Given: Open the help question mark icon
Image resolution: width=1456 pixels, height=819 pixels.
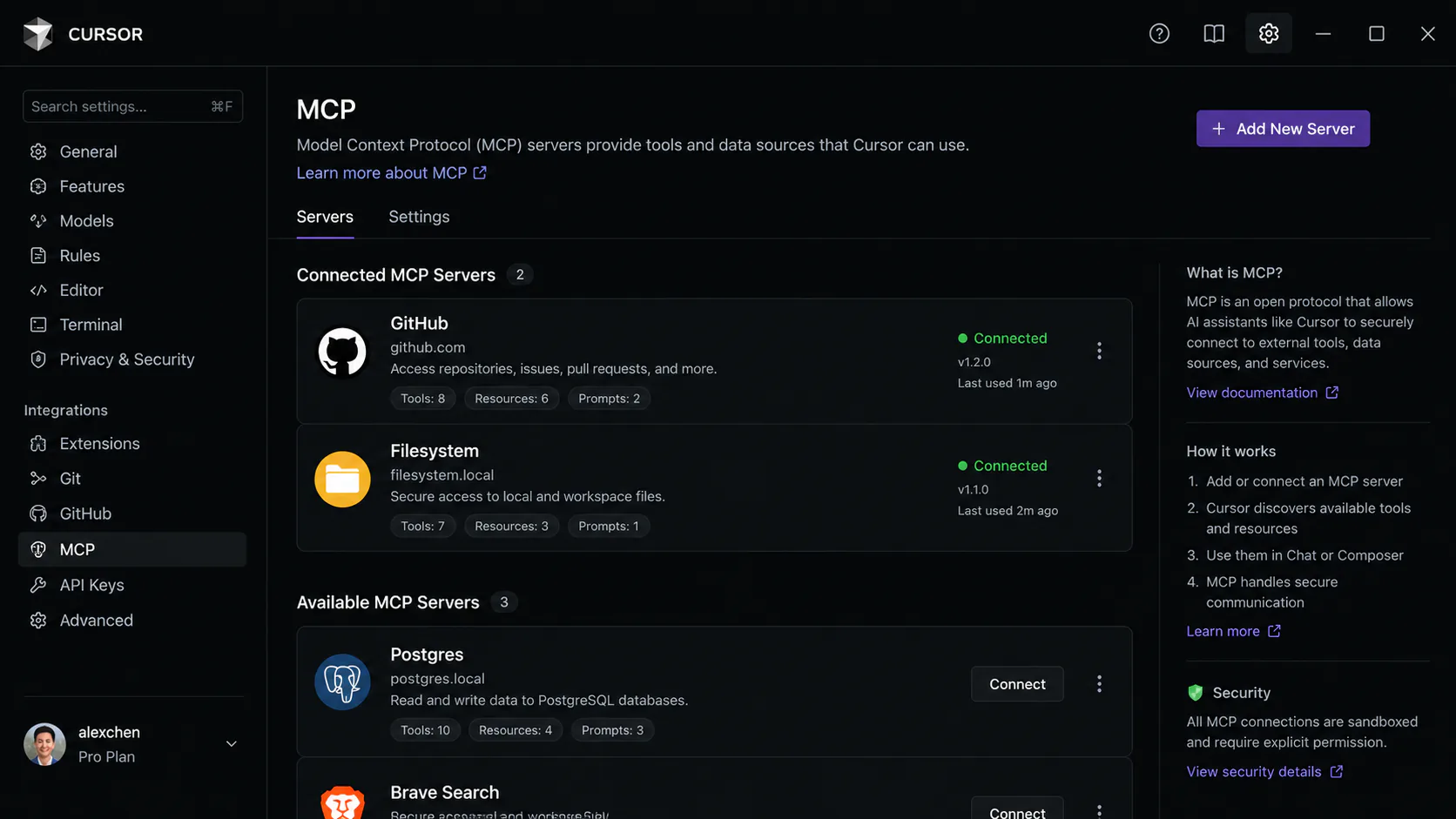Looking at the screenshot, I should pos(1159,34).
